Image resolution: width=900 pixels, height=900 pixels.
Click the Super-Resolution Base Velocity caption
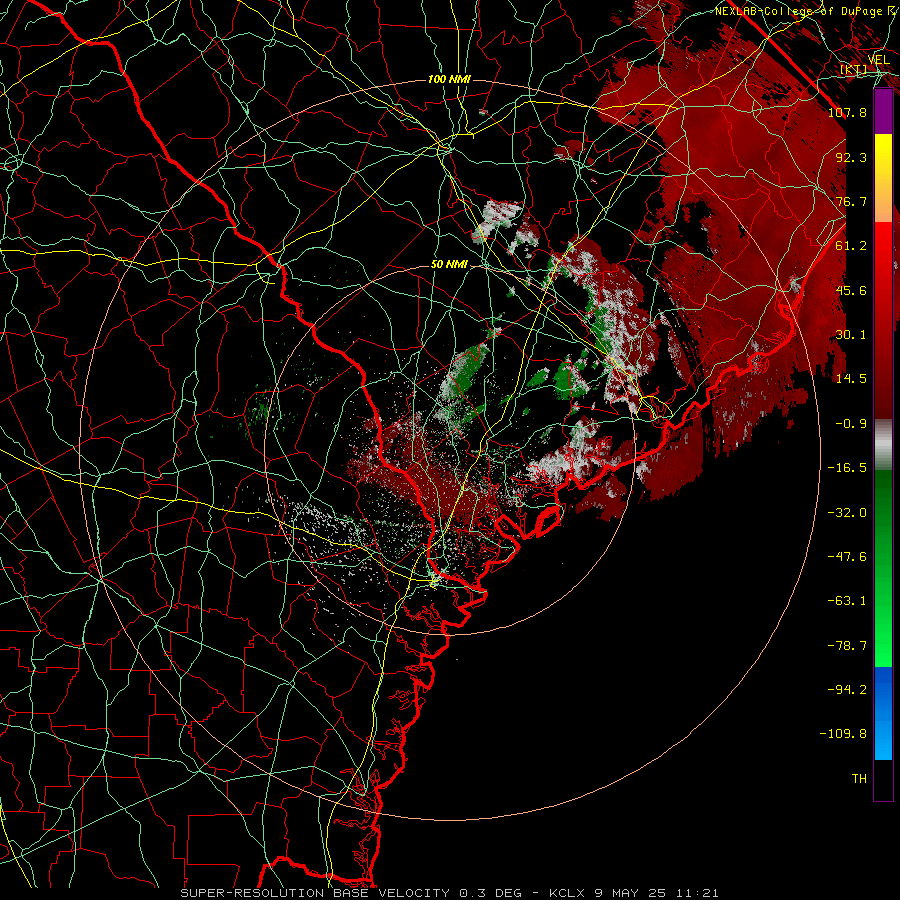coord(449,893)
